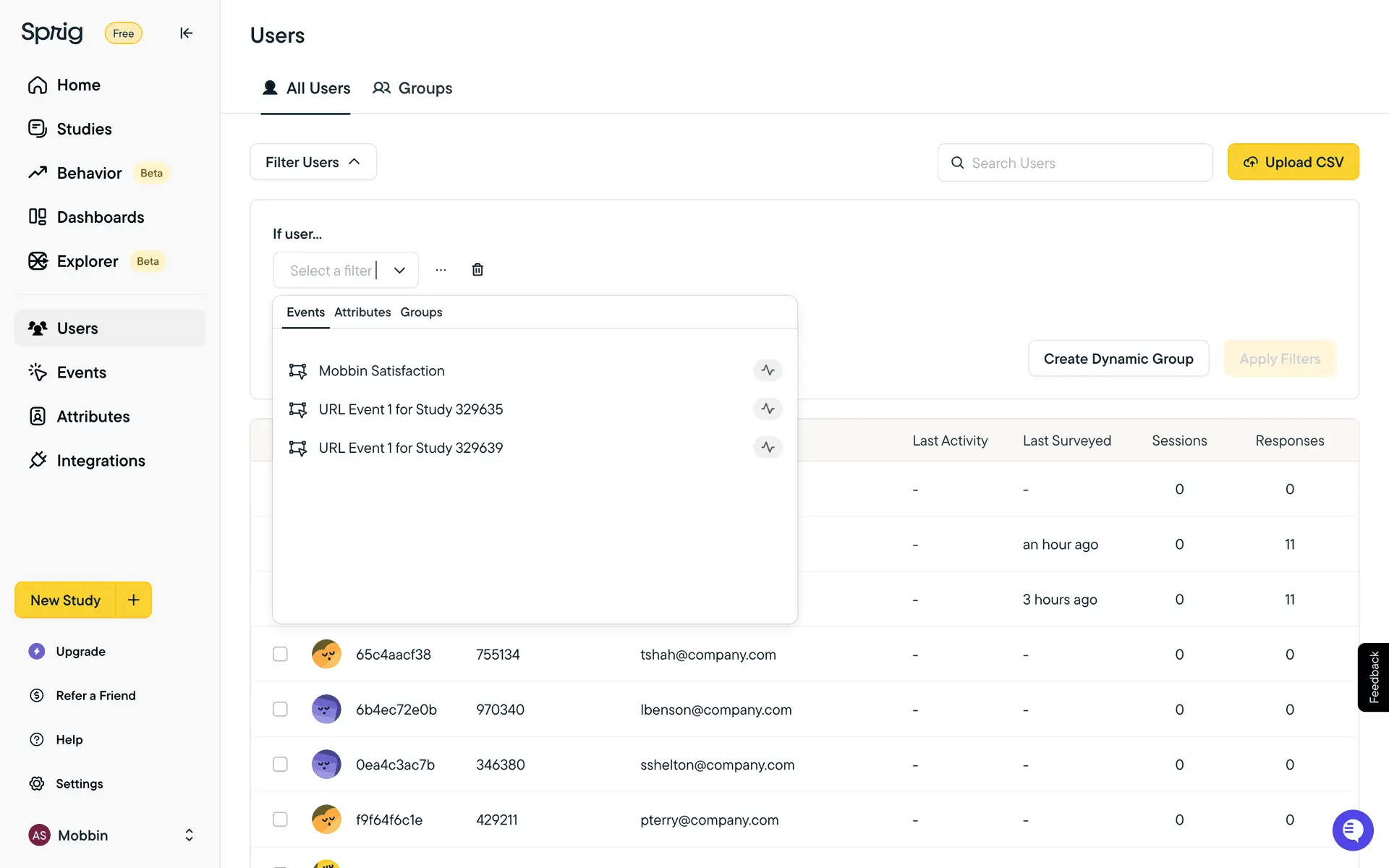The image size is (1389, 868).
Task: Check the box for tshah@company.com row
Action: [x=280, y=655]
